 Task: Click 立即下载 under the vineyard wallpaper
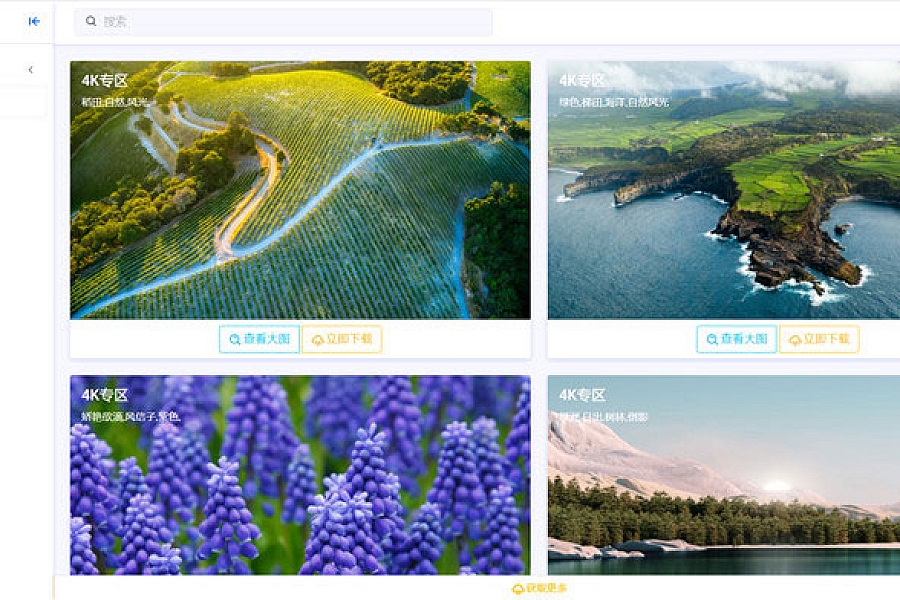click(342, 339)
